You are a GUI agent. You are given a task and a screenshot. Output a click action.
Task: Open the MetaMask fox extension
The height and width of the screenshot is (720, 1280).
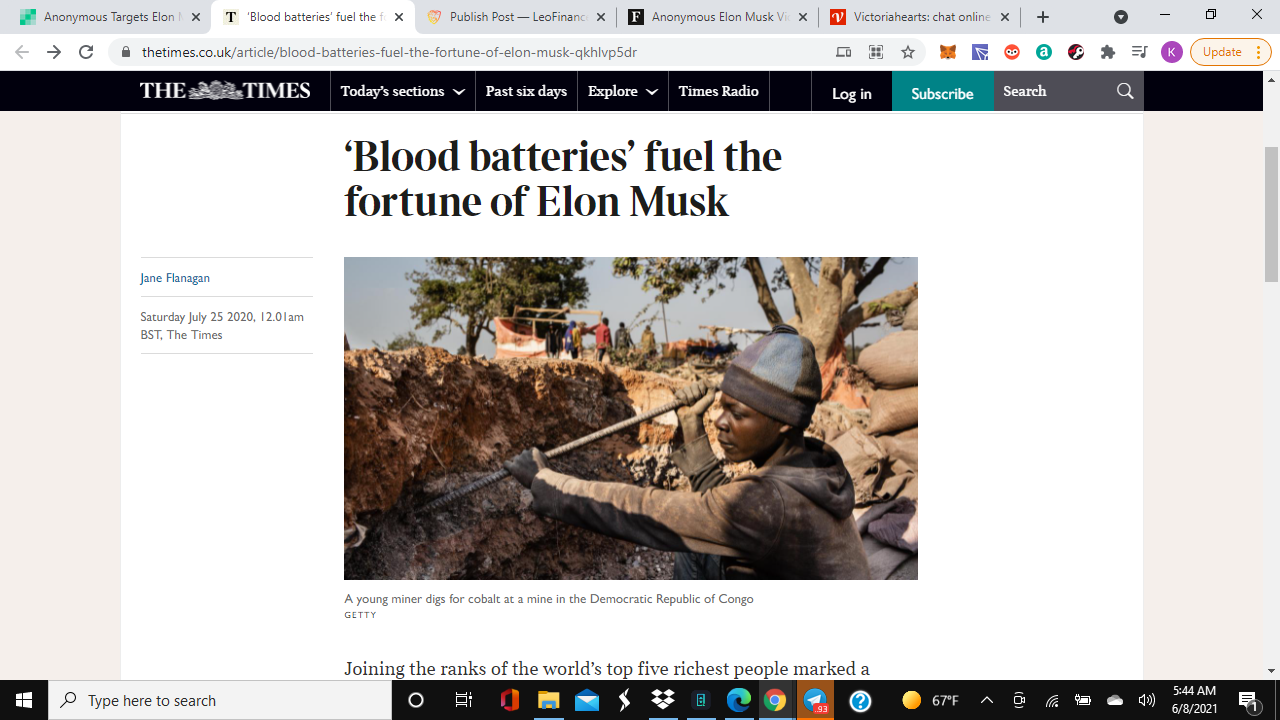[x=948, y=52]
